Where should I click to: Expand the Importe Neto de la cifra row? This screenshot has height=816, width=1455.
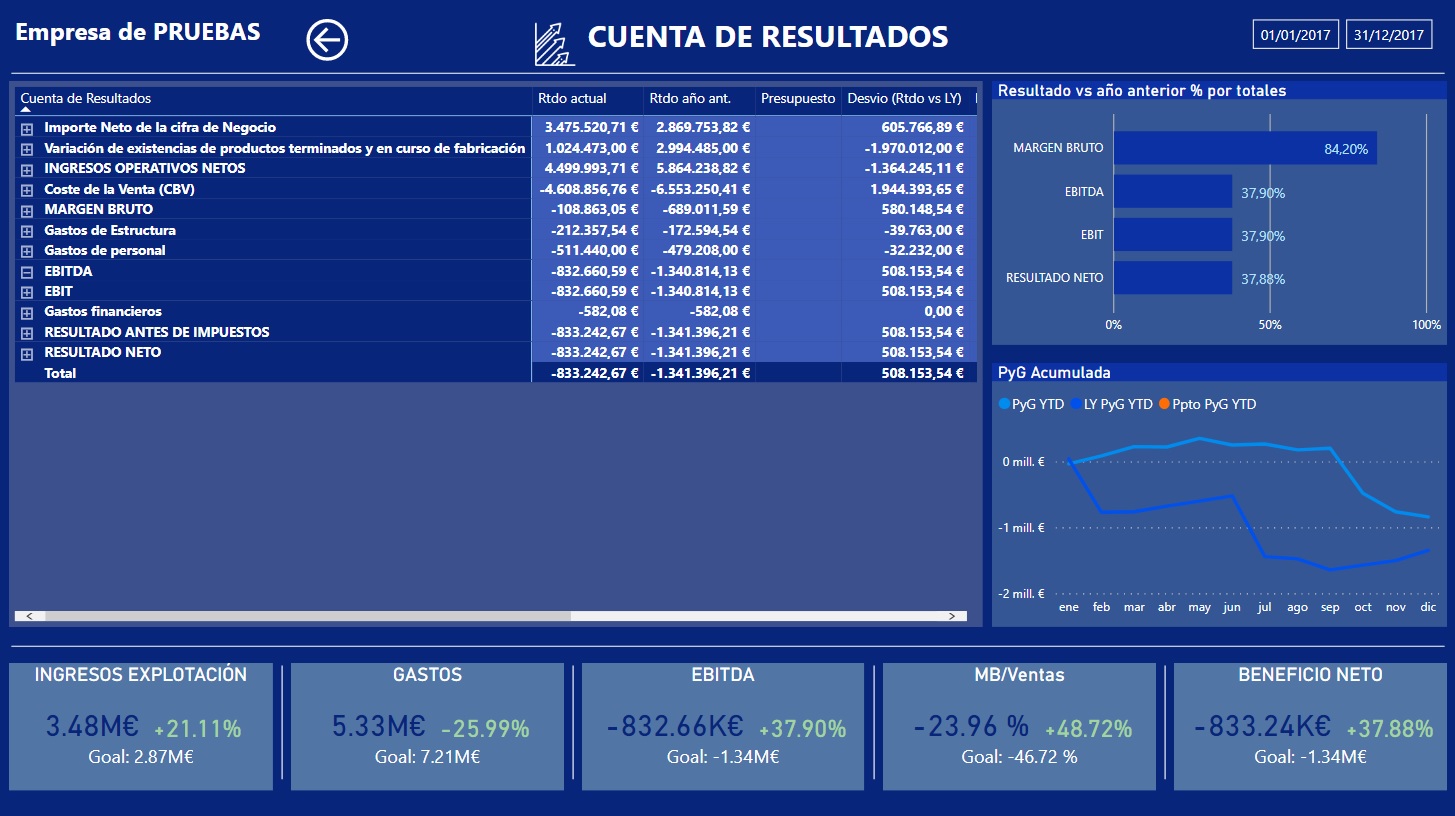[27, 128]
